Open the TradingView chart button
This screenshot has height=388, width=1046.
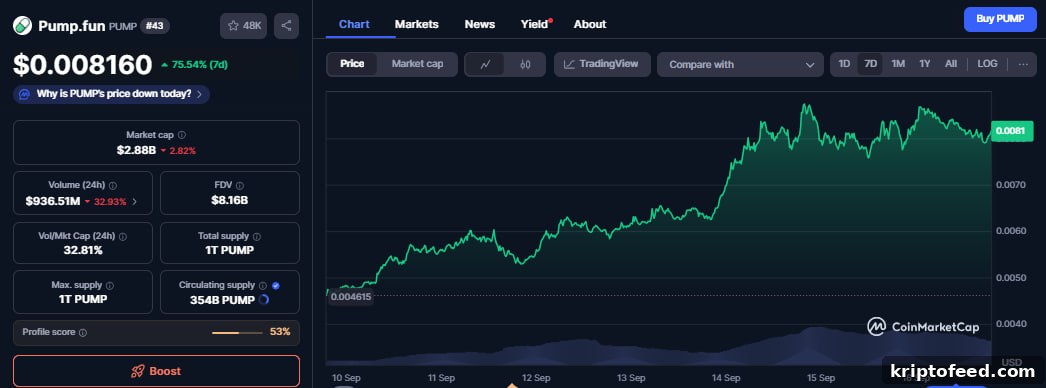602,65
